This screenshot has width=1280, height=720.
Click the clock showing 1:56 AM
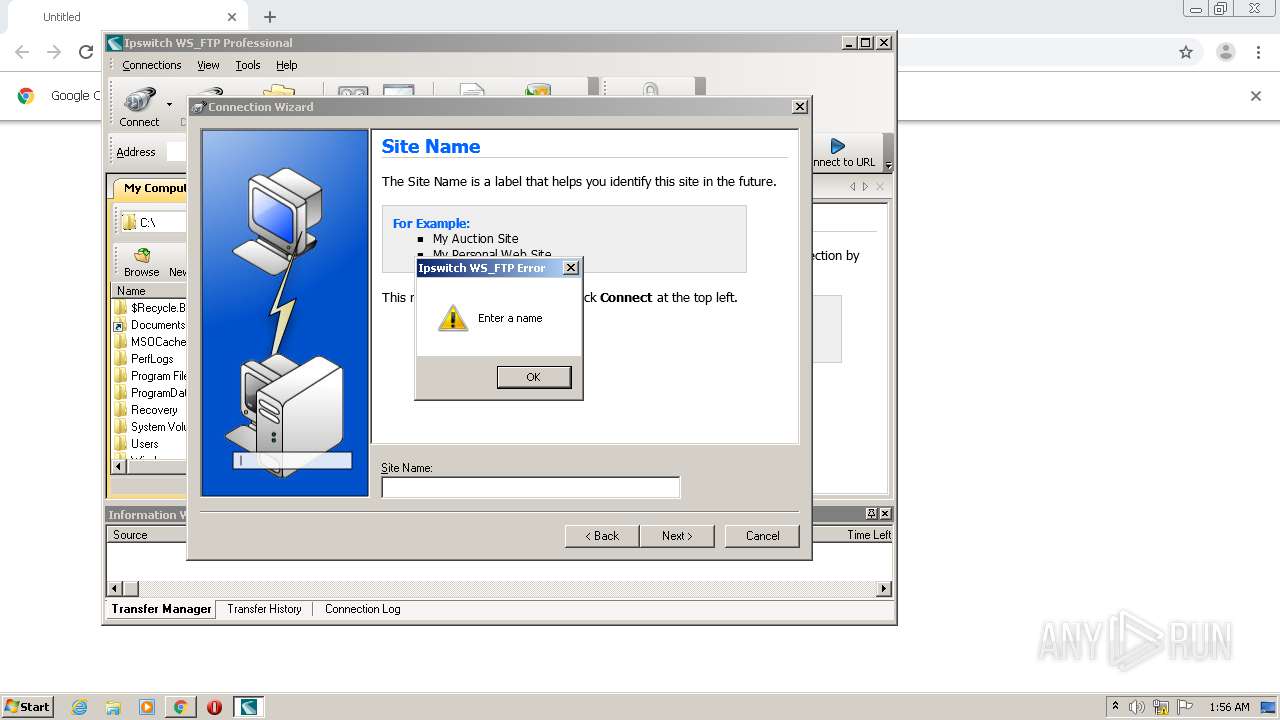coord(1229,707)
